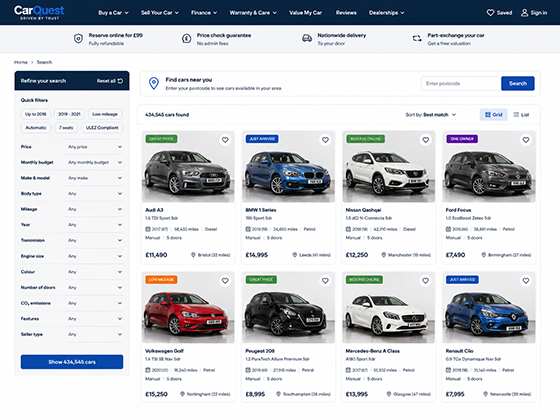The width and height of the screenshot is (560, 420).
Task: Expand the Colour dropdown
Action: click(x=94, y=272)
